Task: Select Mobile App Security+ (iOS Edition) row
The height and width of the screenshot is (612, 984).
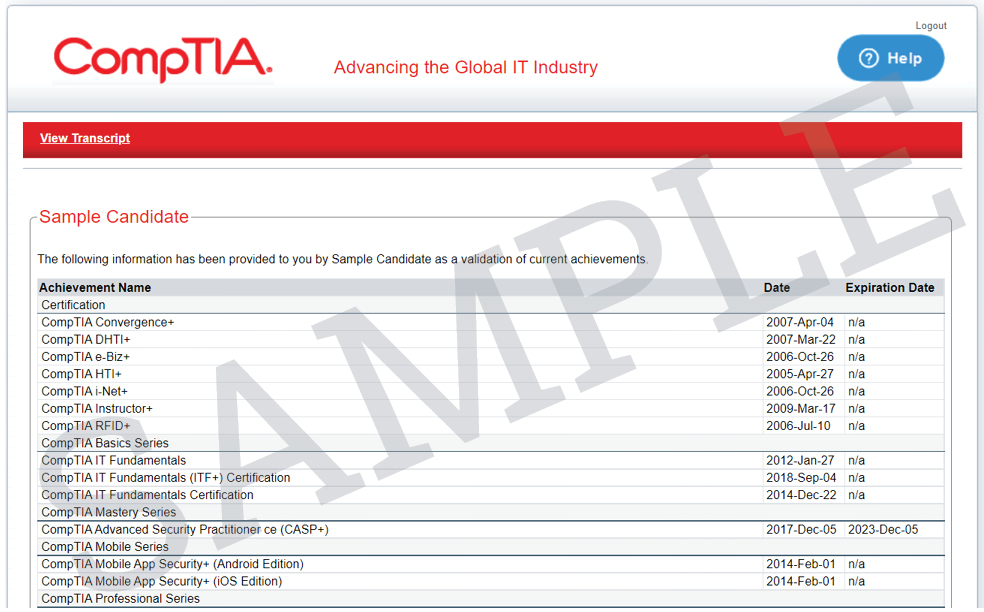Action: (491, 581)
